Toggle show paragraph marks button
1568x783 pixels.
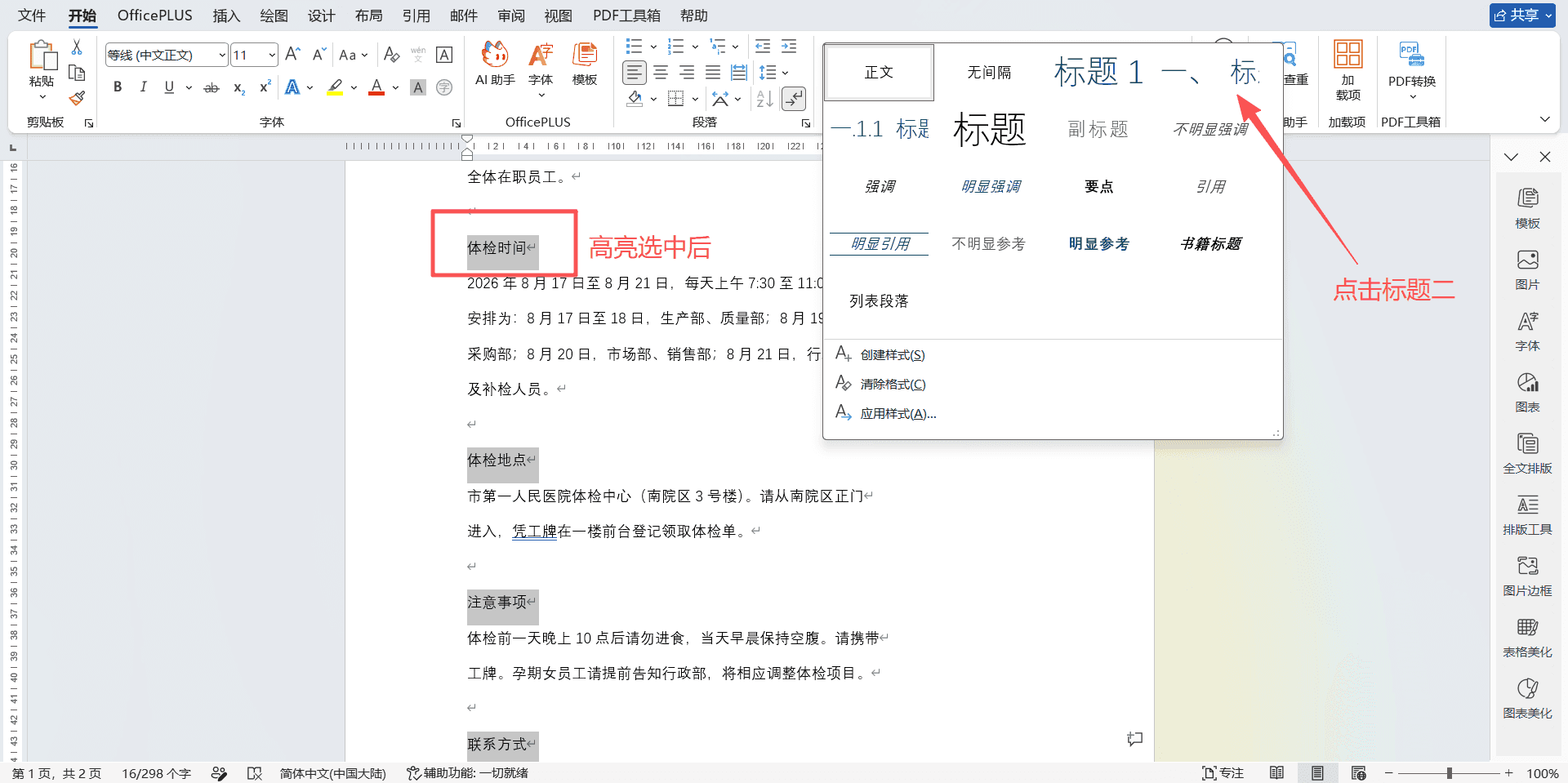(794, 99)
